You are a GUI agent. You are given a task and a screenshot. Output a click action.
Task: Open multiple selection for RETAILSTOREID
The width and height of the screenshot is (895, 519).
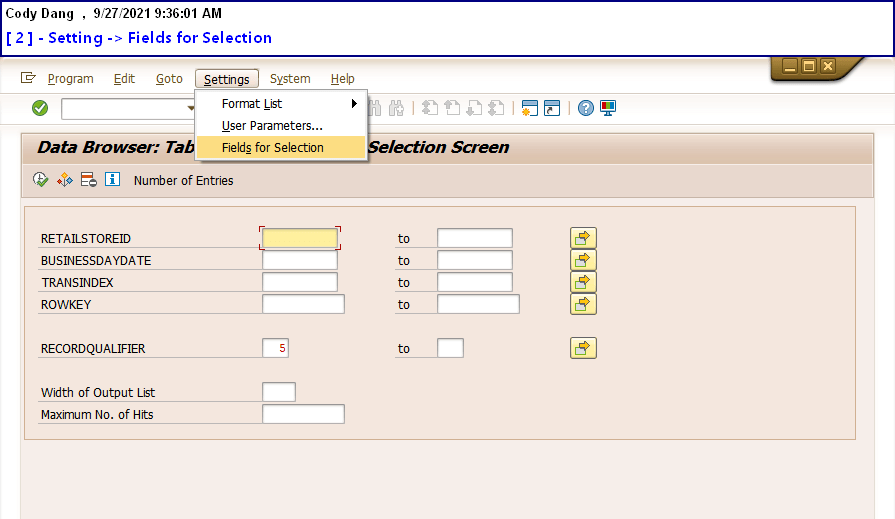[583, 238]
